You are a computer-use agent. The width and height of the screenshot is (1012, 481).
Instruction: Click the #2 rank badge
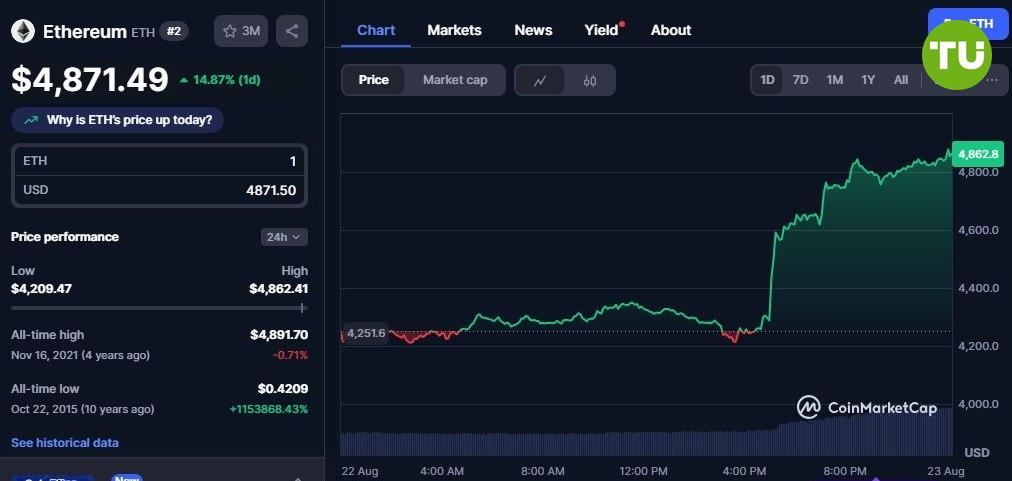[174, 31]
